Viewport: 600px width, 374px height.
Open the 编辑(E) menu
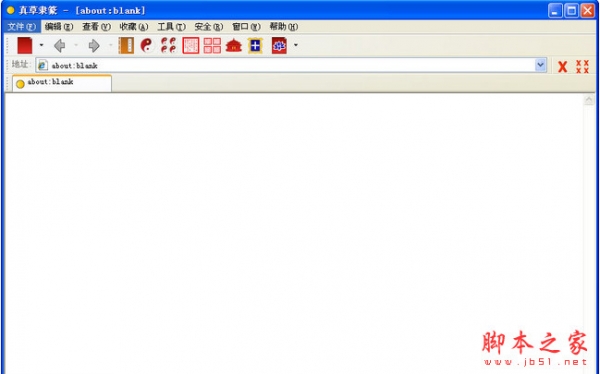[x=59, y=27]
